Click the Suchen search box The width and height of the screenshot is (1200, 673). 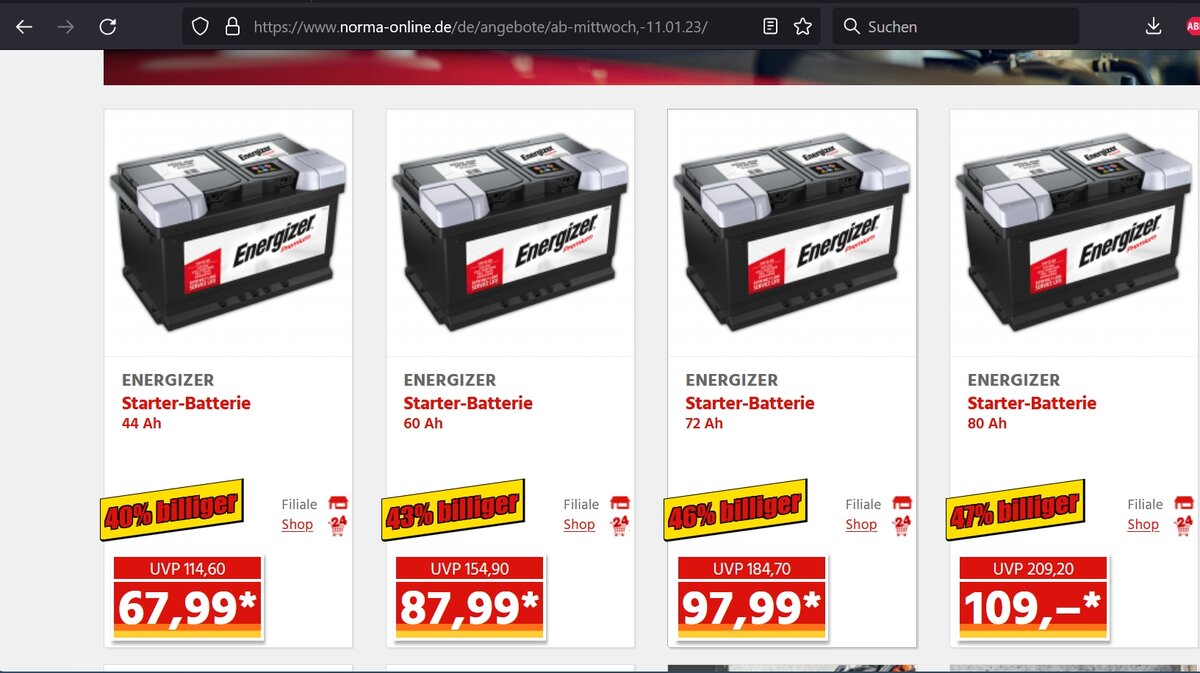point(955,27)
